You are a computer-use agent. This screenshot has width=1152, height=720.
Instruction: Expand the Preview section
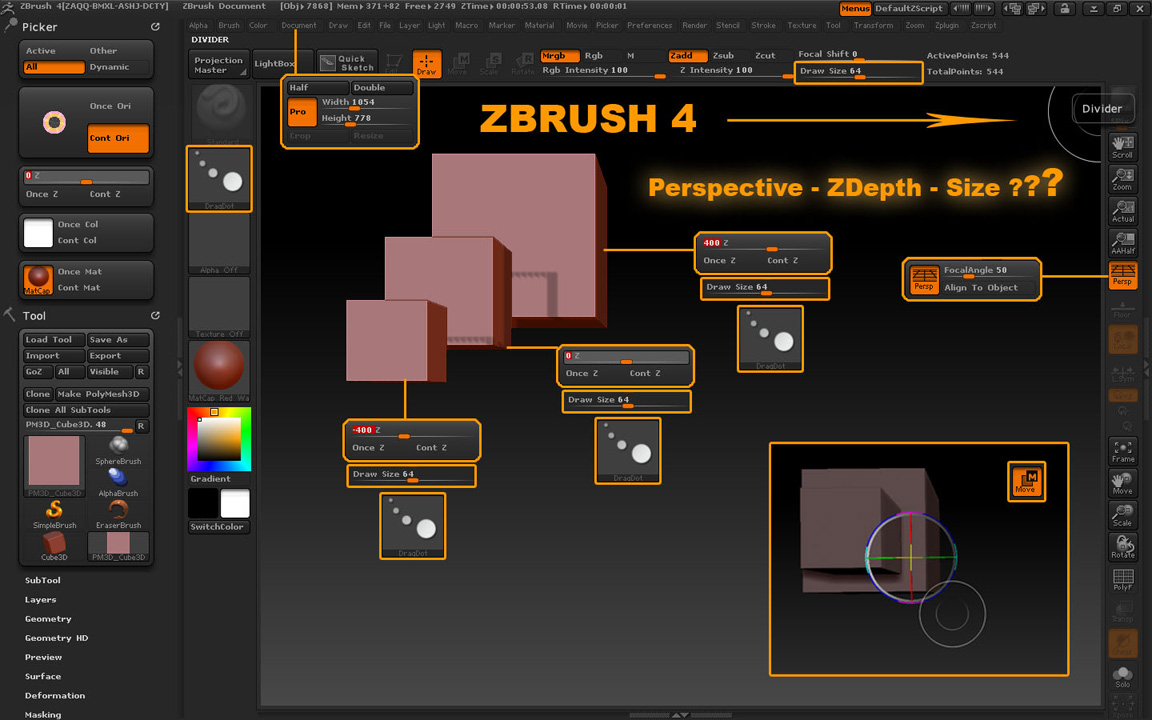(x=43, y=657)
